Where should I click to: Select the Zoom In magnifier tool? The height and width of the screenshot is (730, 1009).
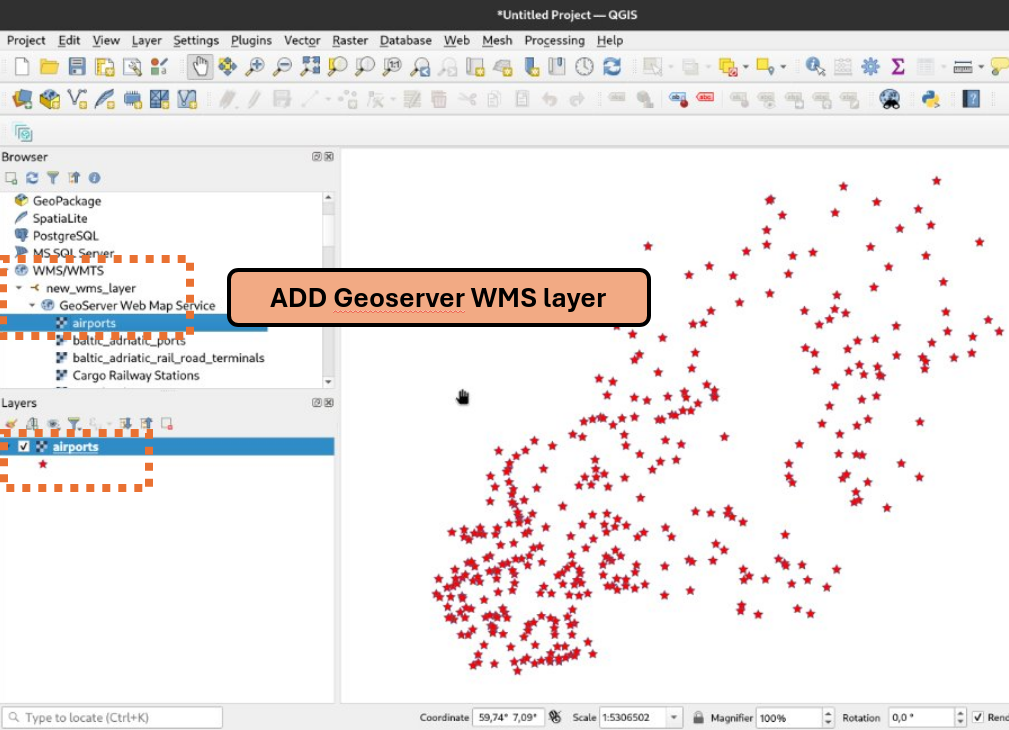pyautogui.click(x=255, y=66)
